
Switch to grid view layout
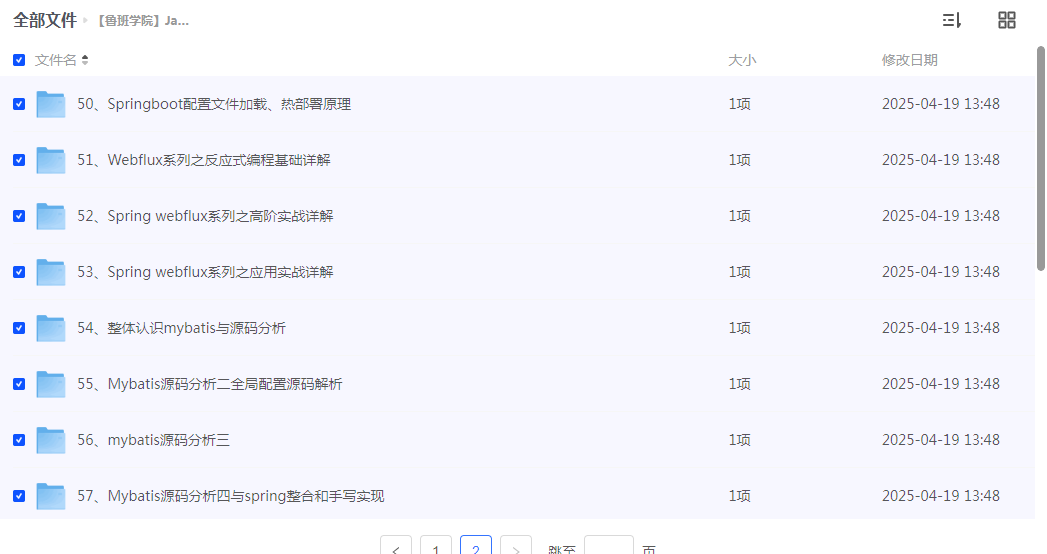pos(1007,20)
